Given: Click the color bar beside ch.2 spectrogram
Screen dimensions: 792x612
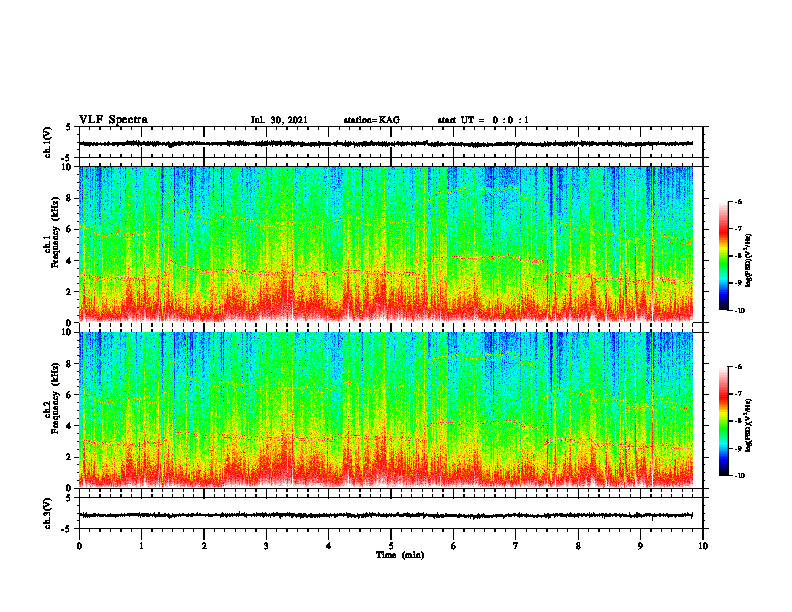Looking at the screenshot, I should click(724, 421).
